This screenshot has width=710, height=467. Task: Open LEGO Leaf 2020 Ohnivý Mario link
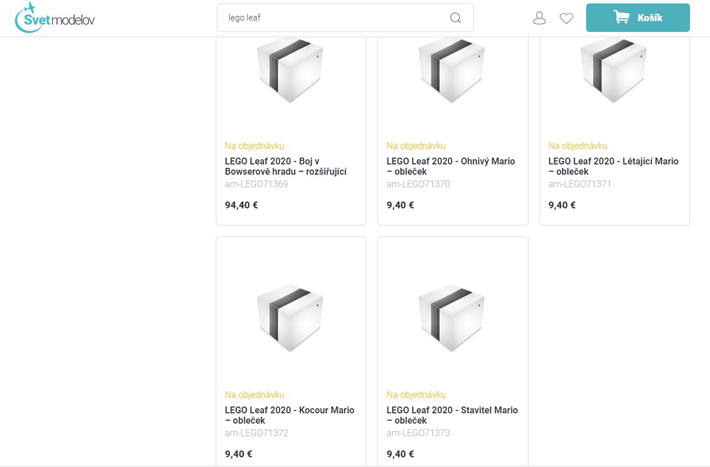coord(451,166)
